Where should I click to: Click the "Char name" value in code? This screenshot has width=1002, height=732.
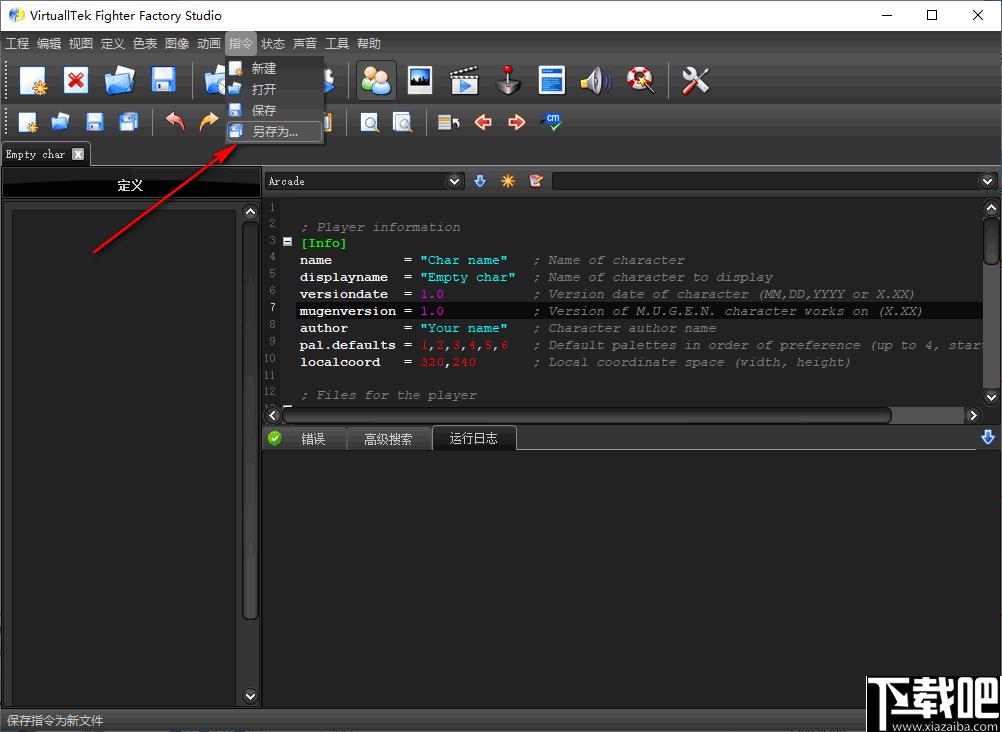point(464,260)
